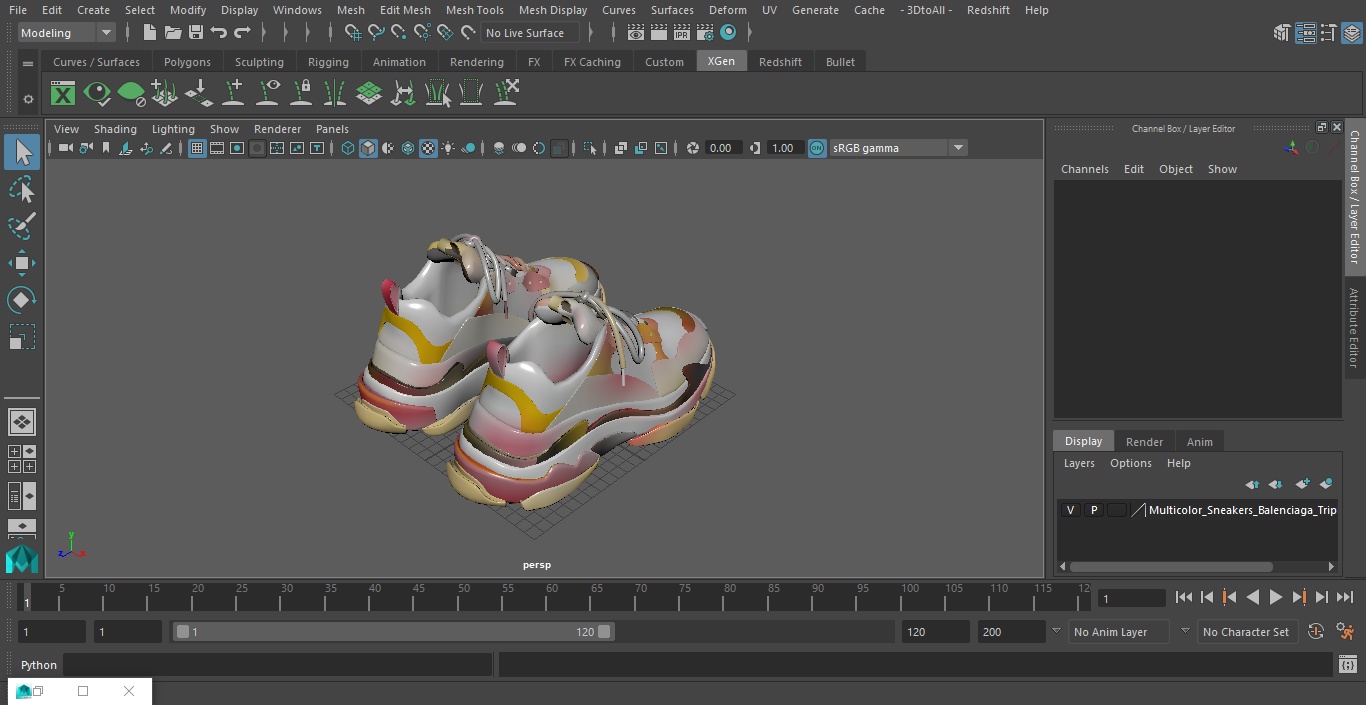The width and height of the screenshot is (1366, 705).
Task: Select the Paint Selection tool
Action: (21, 226)
